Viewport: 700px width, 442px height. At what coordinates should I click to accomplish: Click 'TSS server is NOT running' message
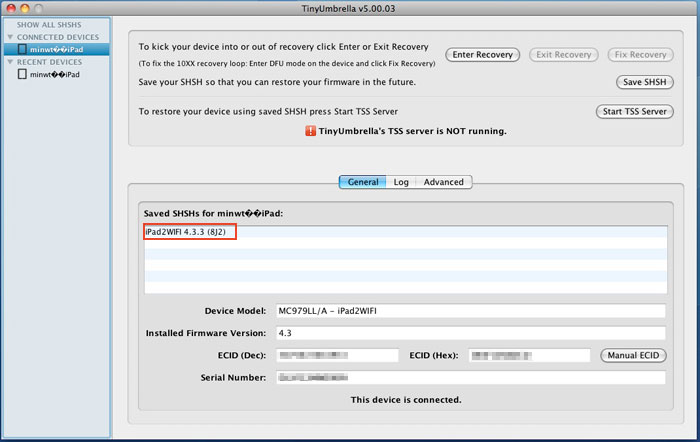coord(412,131)
